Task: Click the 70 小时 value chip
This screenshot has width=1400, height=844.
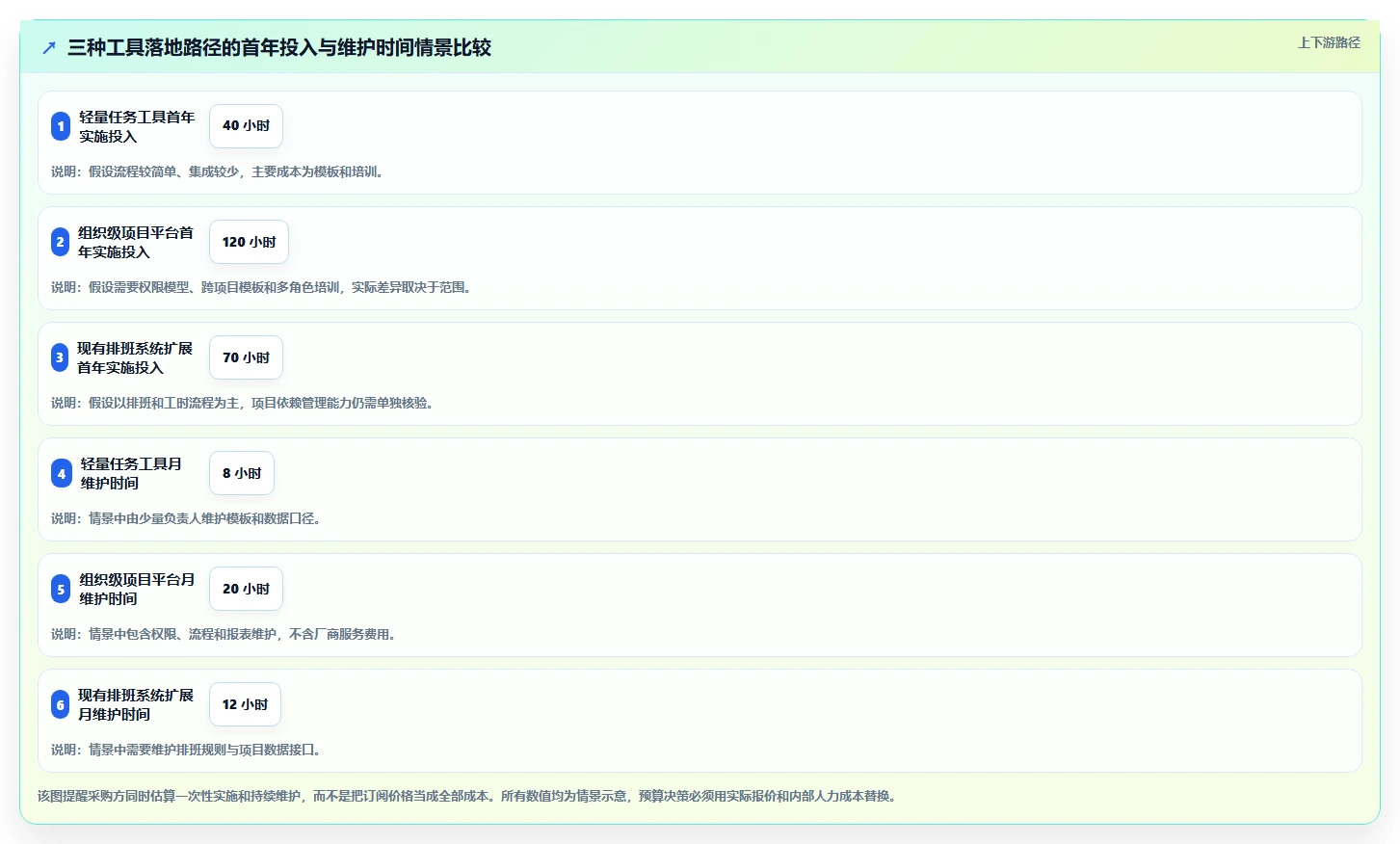Action: (x=246, y=357)
